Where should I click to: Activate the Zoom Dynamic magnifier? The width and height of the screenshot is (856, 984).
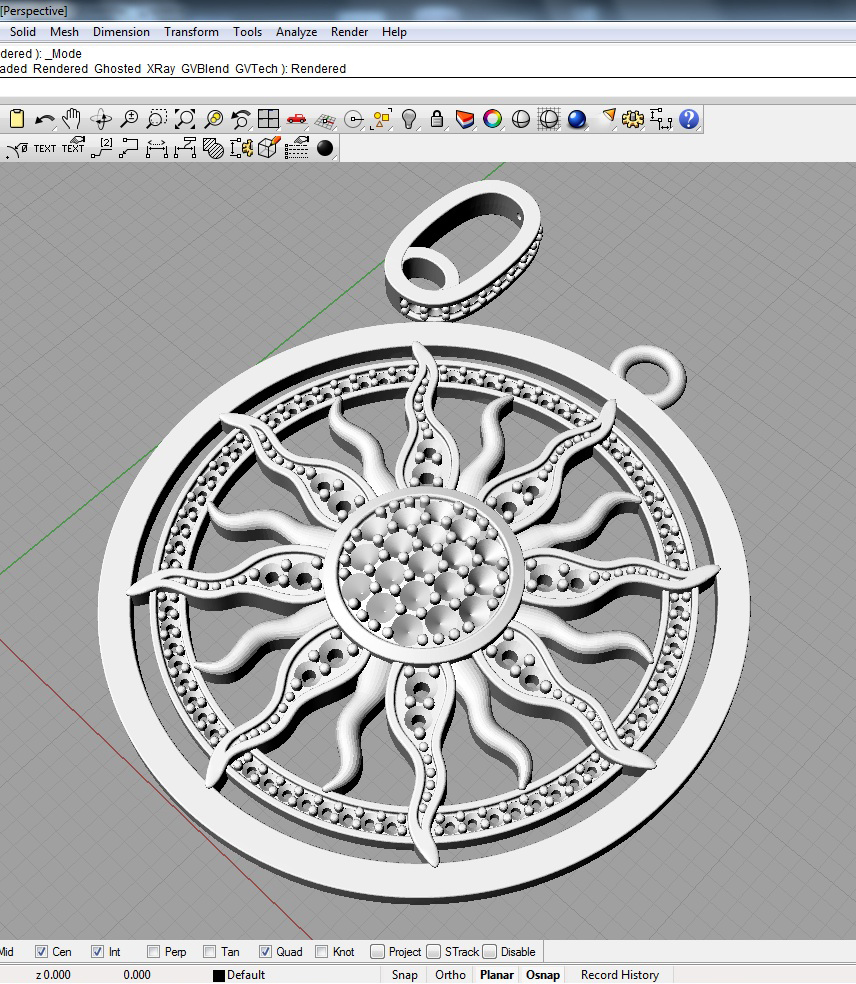click(129, 119)
